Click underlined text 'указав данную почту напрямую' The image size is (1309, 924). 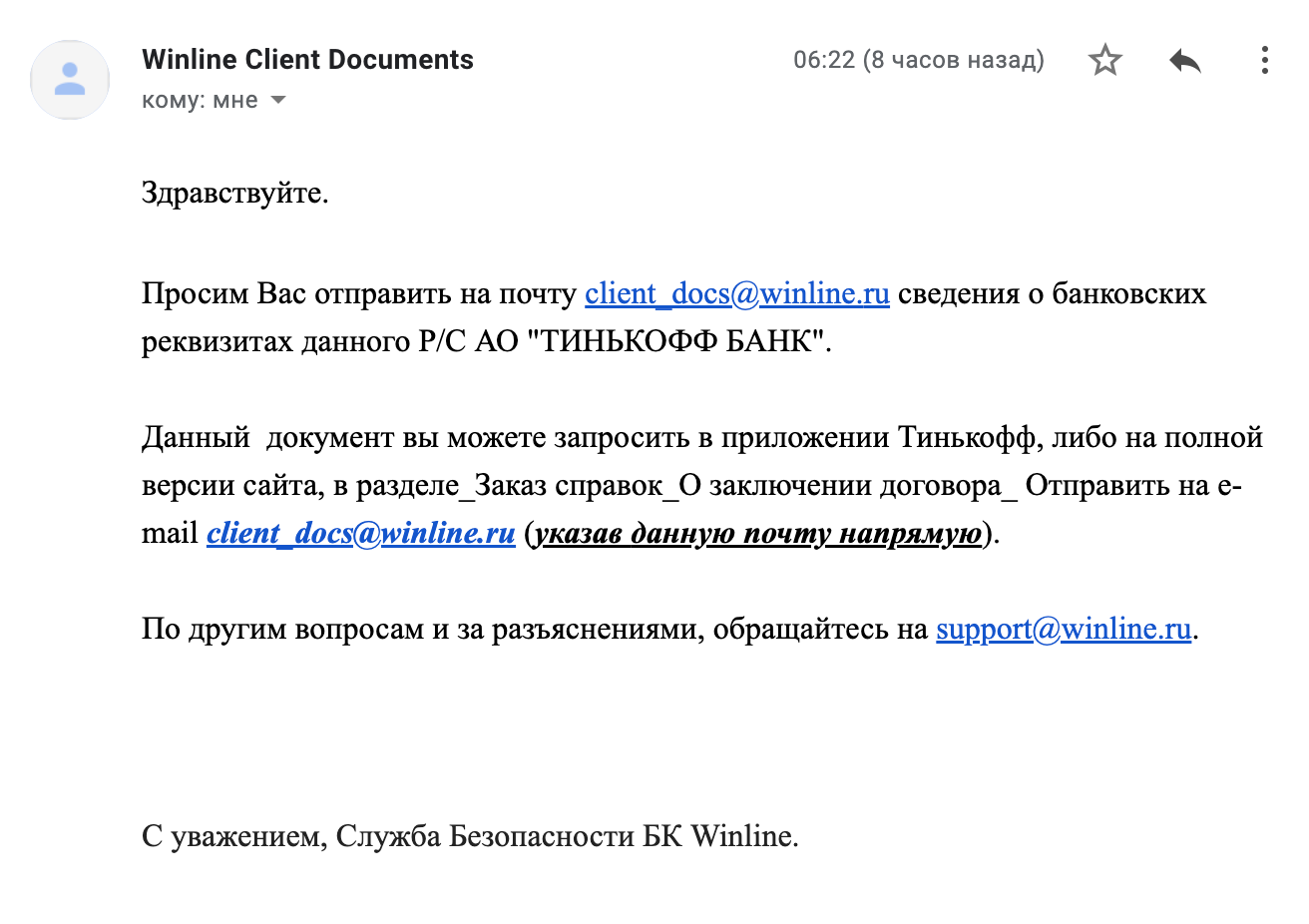point(758,534)
